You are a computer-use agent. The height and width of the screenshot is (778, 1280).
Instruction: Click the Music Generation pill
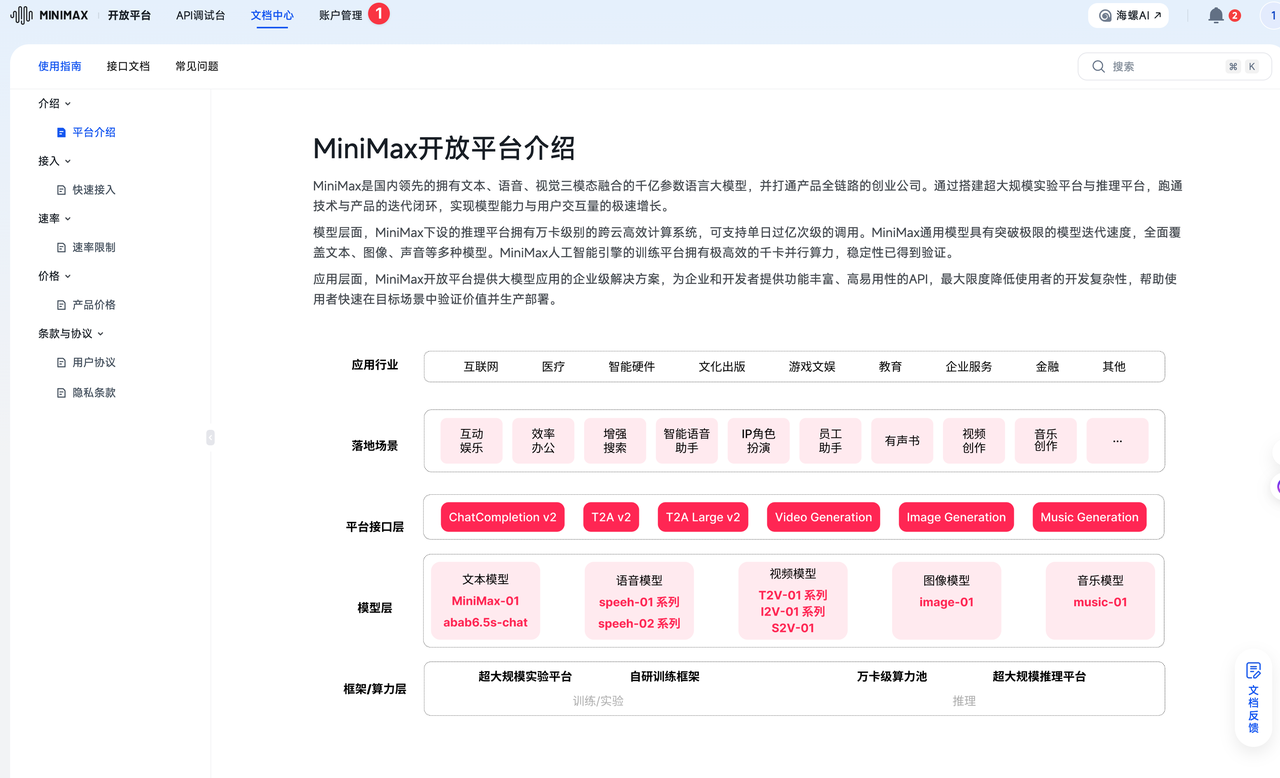1090,517
